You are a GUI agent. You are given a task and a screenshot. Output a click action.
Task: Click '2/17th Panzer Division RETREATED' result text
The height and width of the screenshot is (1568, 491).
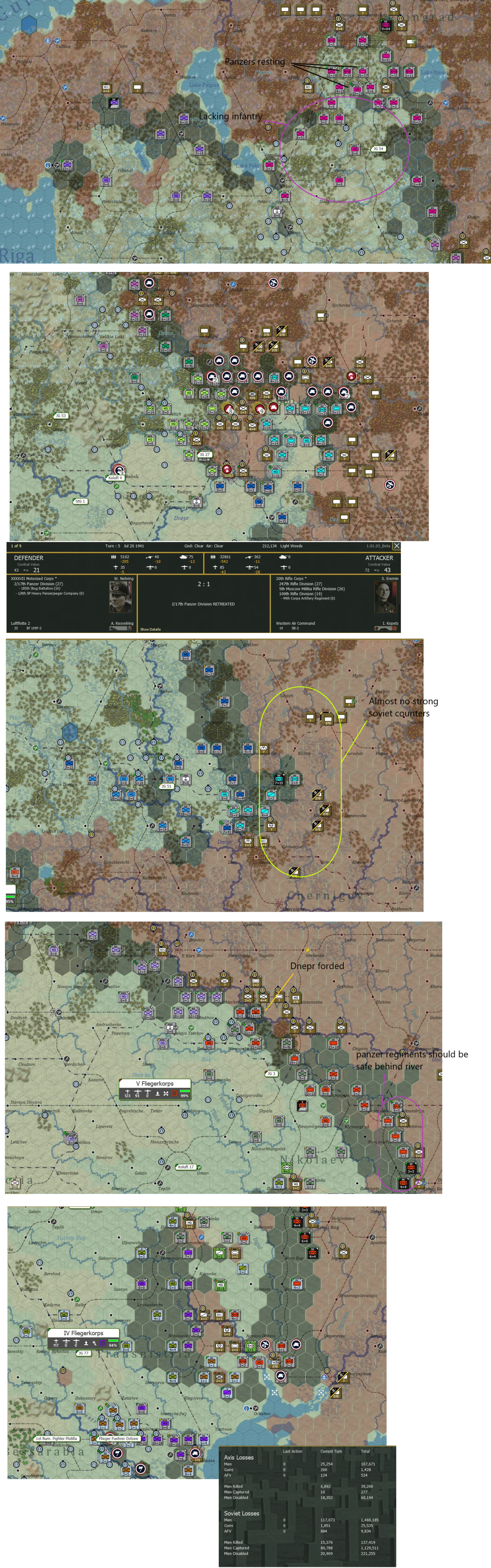[203, 604]
